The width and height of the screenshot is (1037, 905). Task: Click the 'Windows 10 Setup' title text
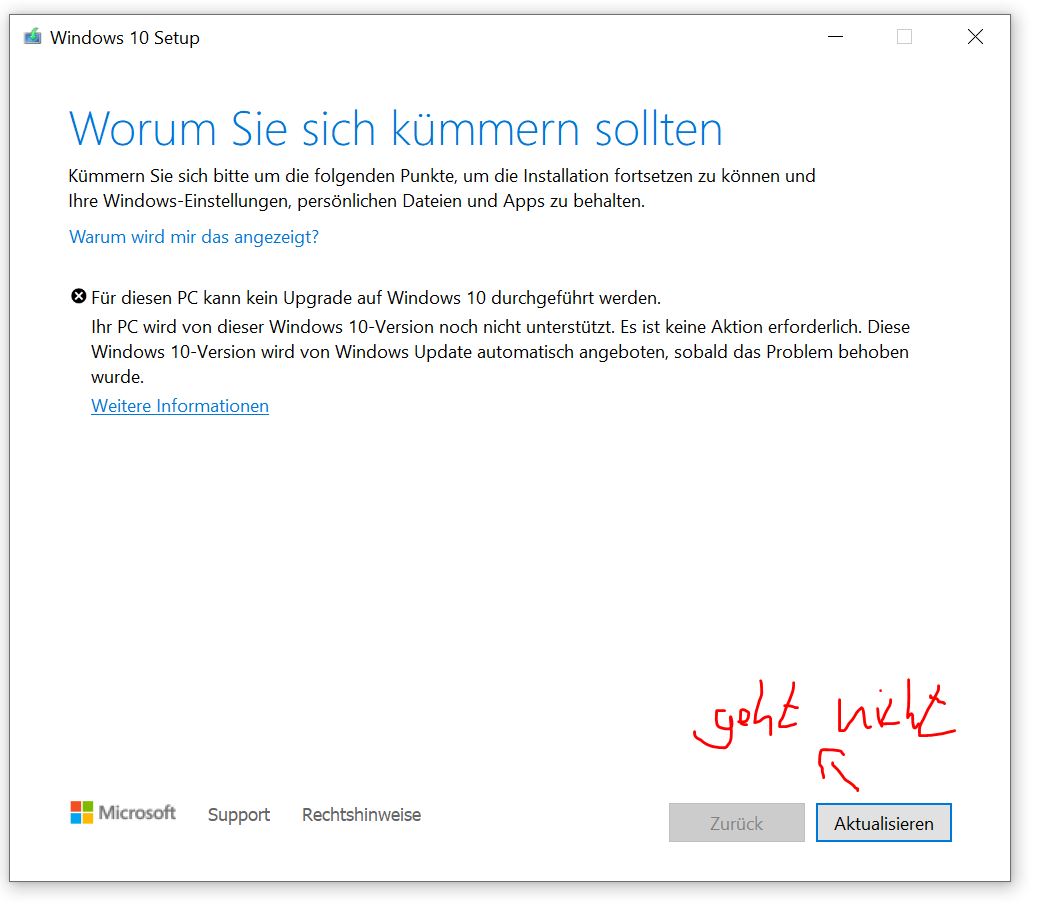click(125, 38)
